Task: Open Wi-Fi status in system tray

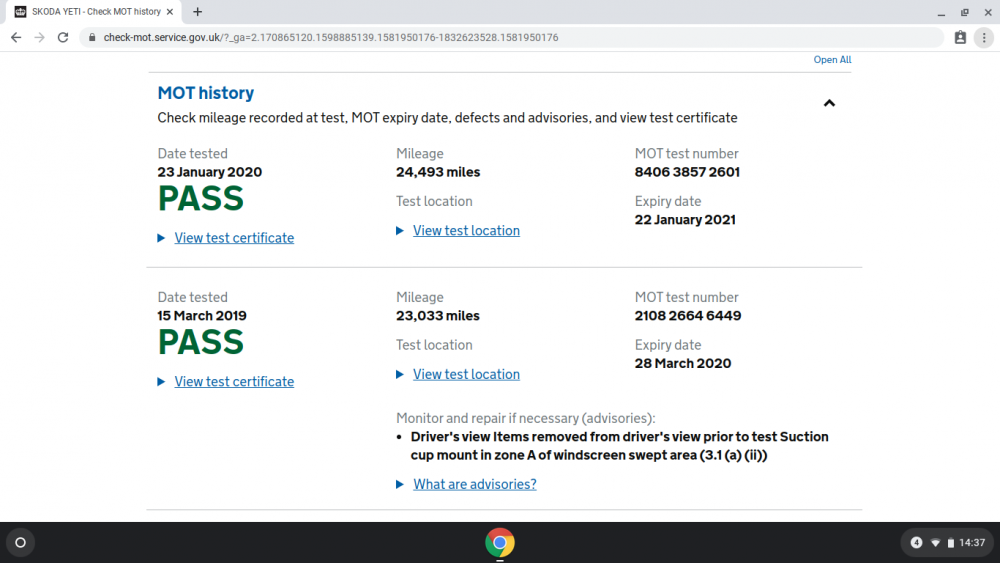Action: [x=935, y=543]
